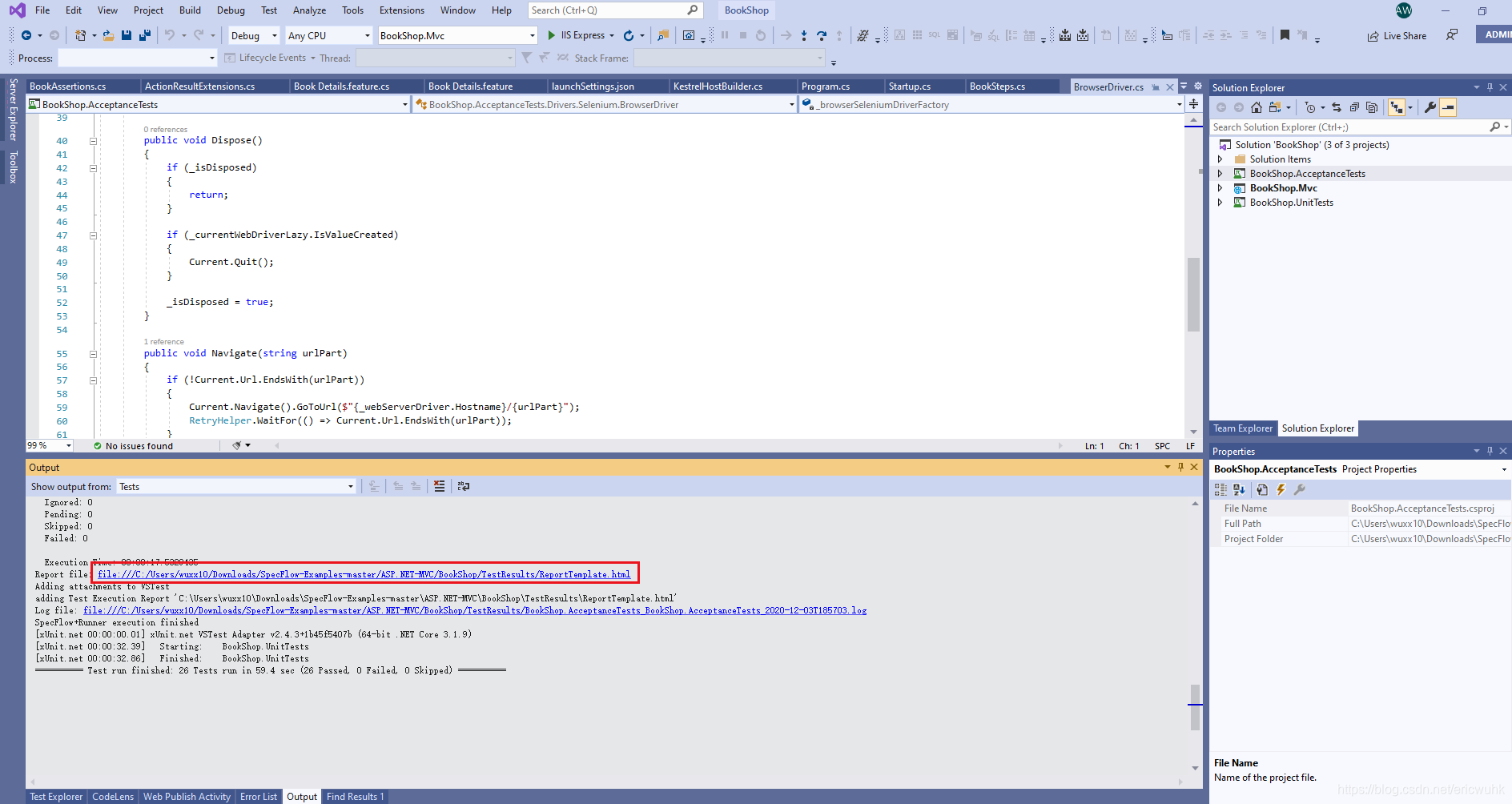Click Sync with Active Document icon
Screen dimensions: 1512x804
(x=1337, y=107)
